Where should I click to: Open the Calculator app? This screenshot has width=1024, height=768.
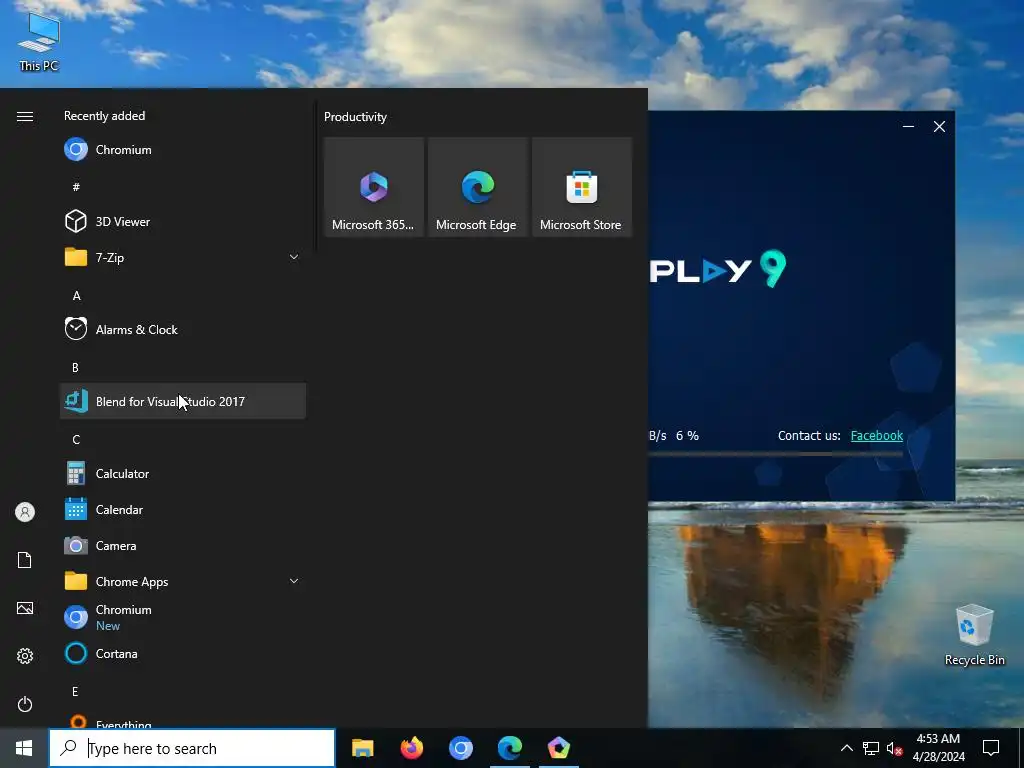click(183, 473)
